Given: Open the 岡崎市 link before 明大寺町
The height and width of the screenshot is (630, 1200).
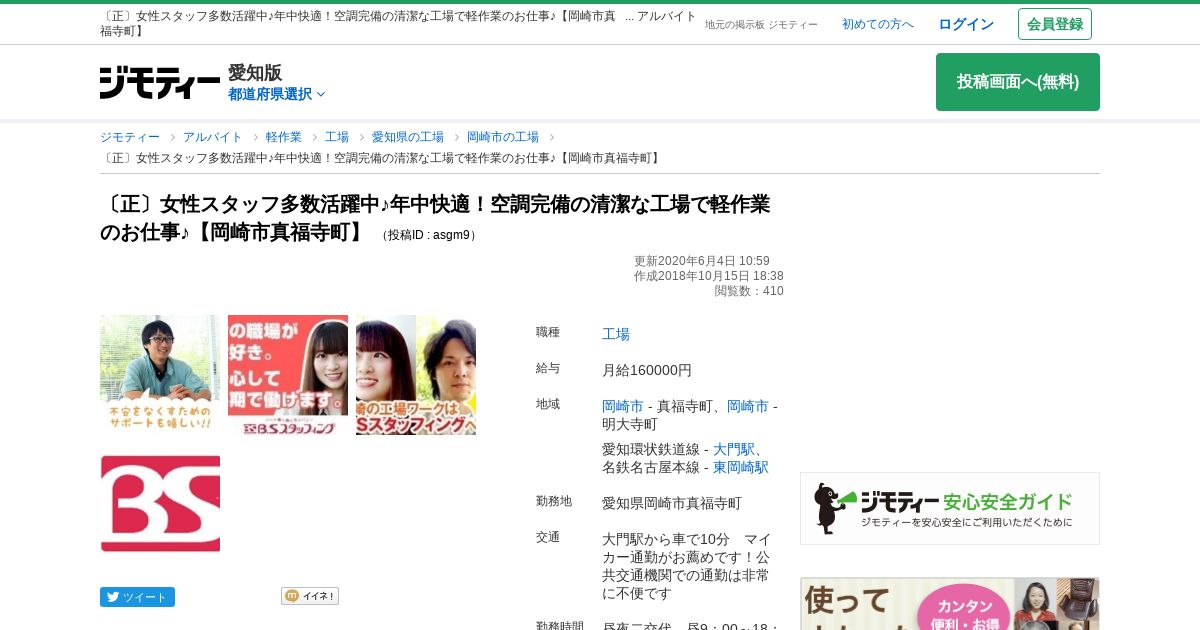Looking at the screenshot, I should tap(748, 406).
